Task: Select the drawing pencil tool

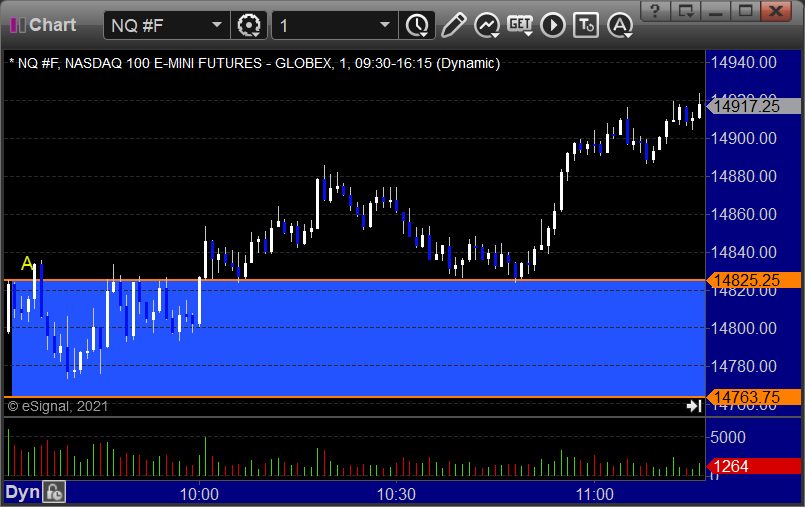Action: point(453,25)
